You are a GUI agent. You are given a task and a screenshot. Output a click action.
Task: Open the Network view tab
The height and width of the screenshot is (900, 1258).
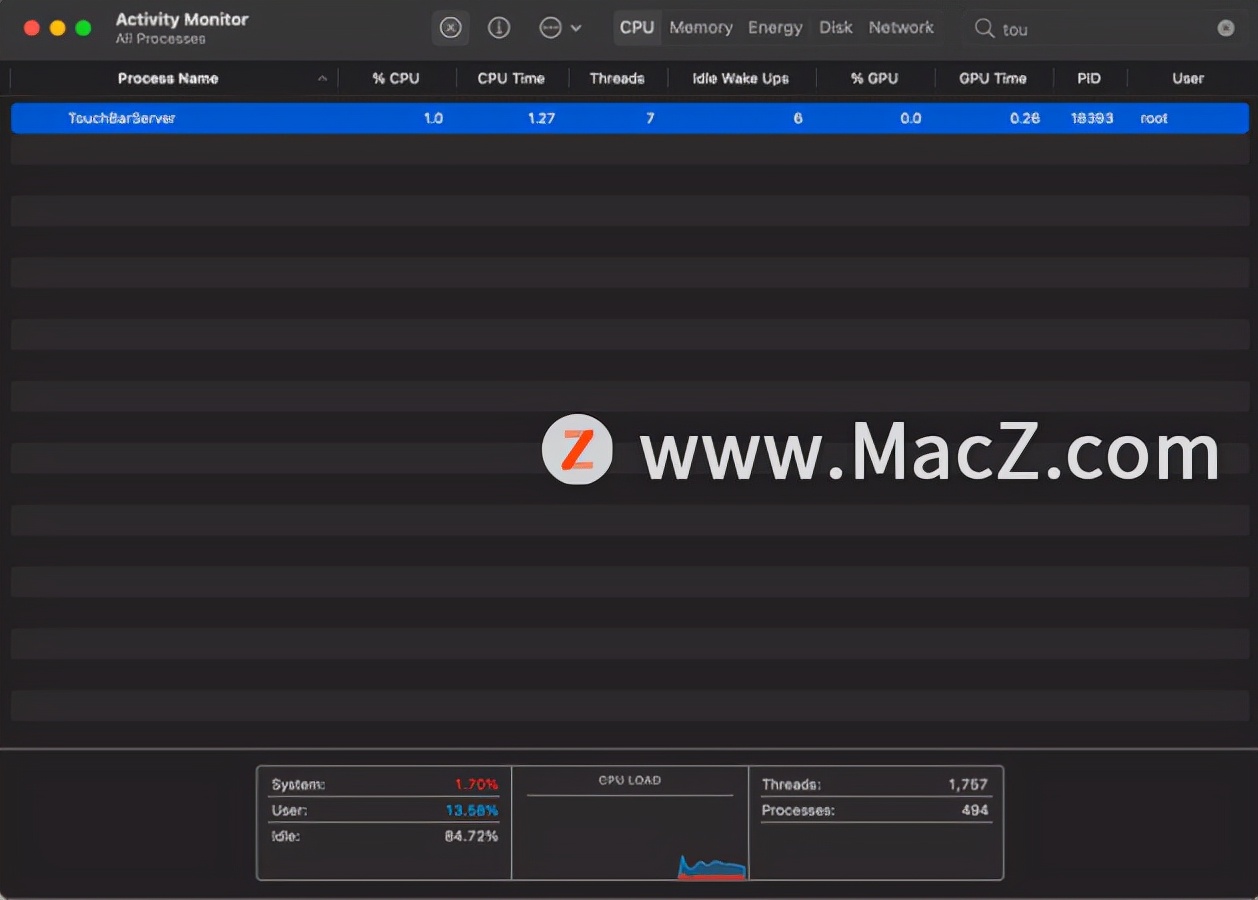tap(901, 27)
